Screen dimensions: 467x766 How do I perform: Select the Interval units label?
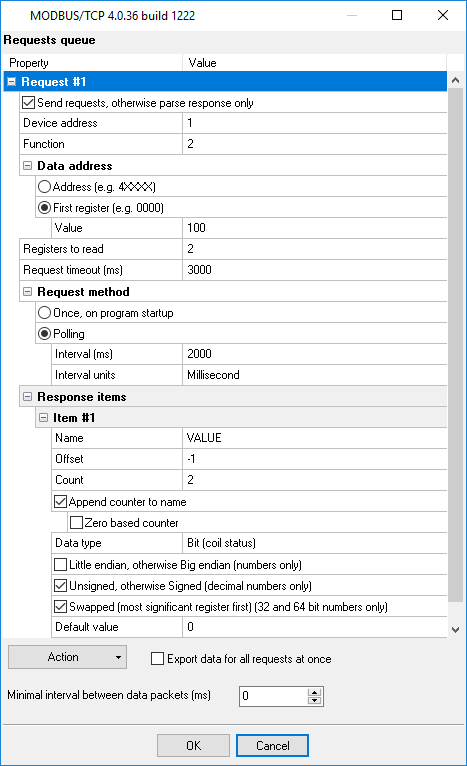[85, 375]
